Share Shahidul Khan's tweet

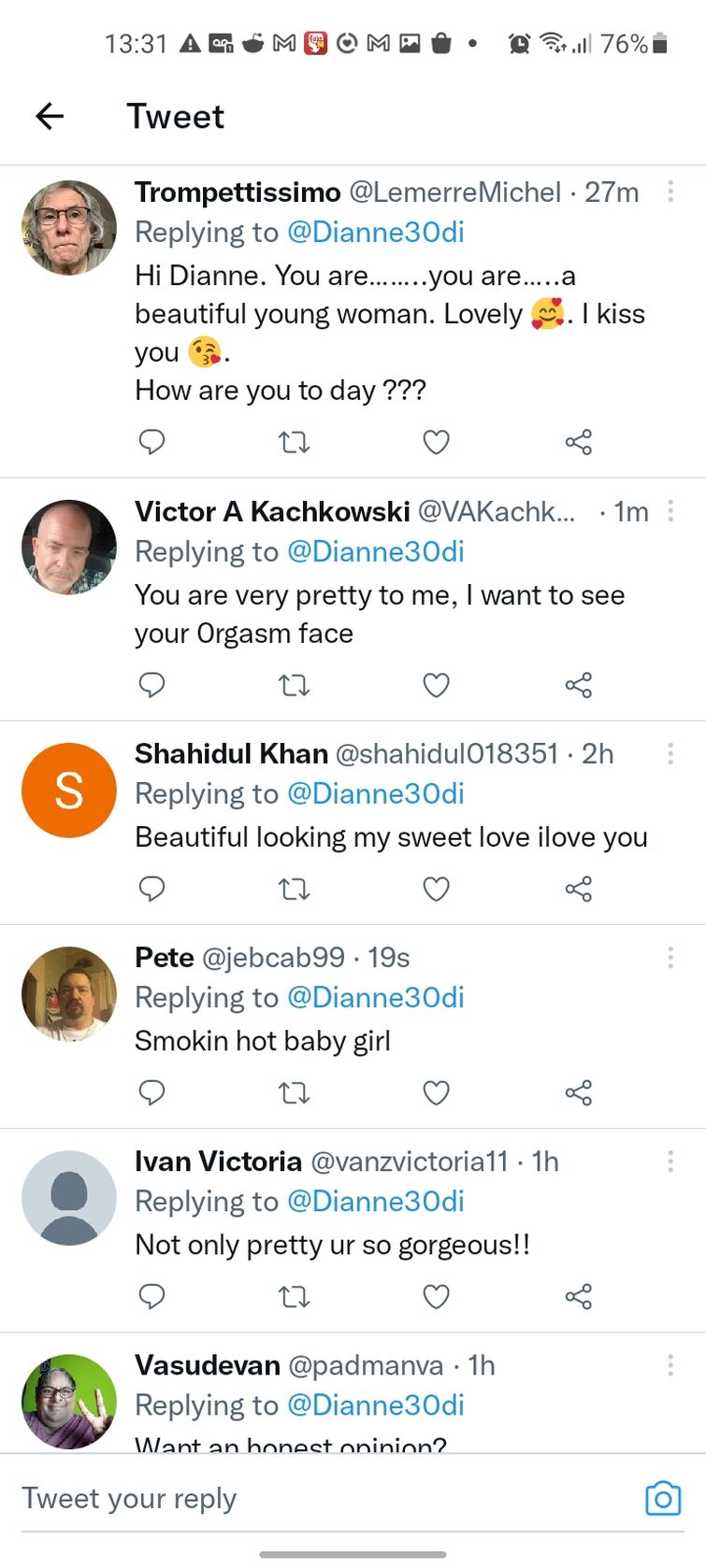[x=579, y=889]
